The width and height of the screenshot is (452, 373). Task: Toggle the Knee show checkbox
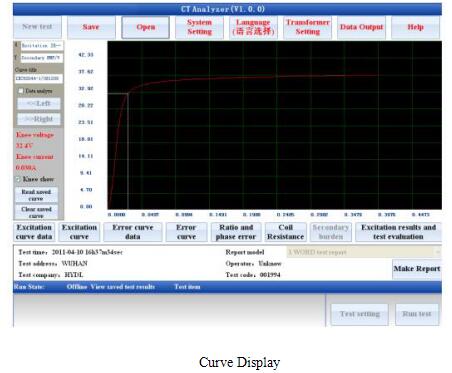coord(18,179)
